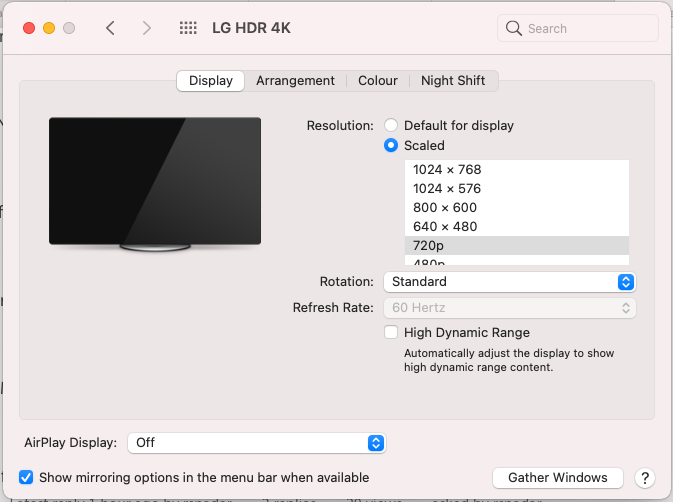Click the red close window button
This screenshot has width=673, height=502.
(29, 28)
